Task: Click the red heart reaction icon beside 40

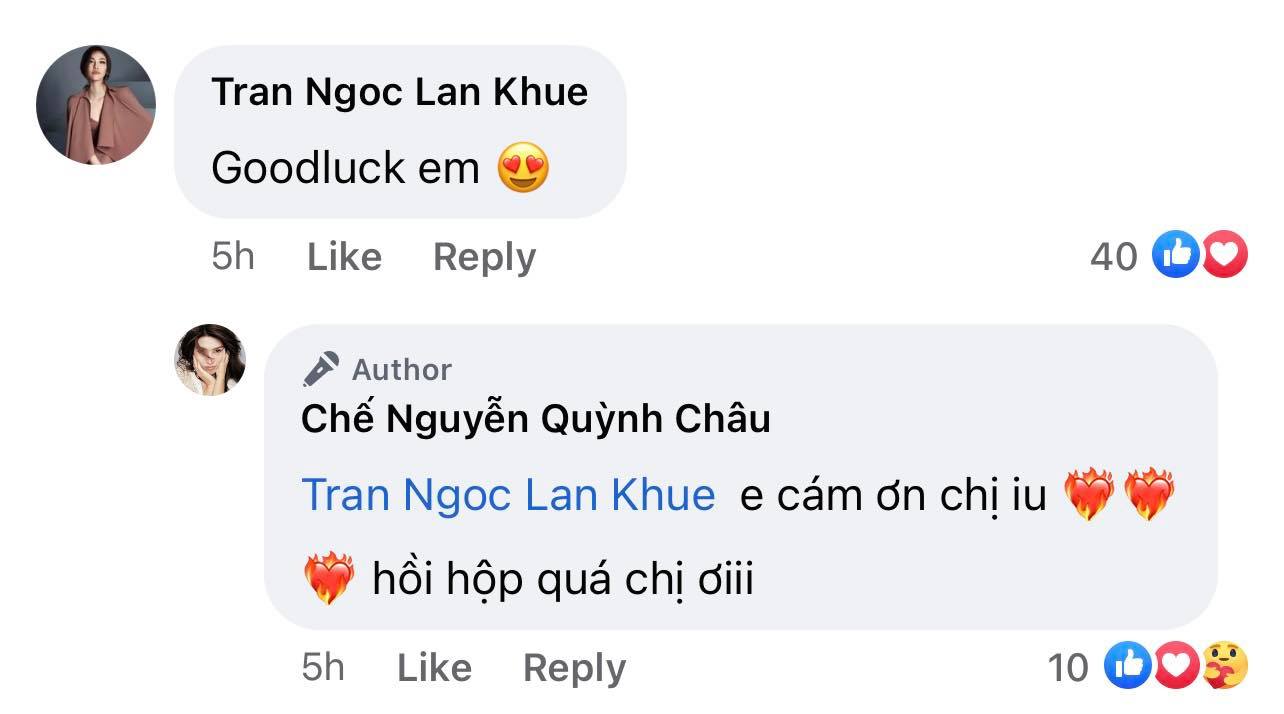Action: [x=1223, y=255]
